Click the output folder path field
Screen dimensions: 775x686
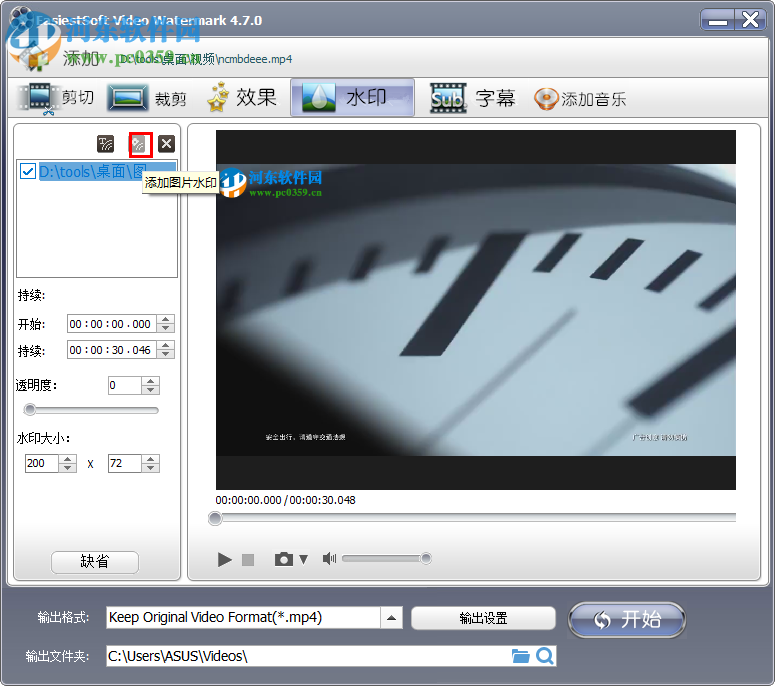pos(308,656)
